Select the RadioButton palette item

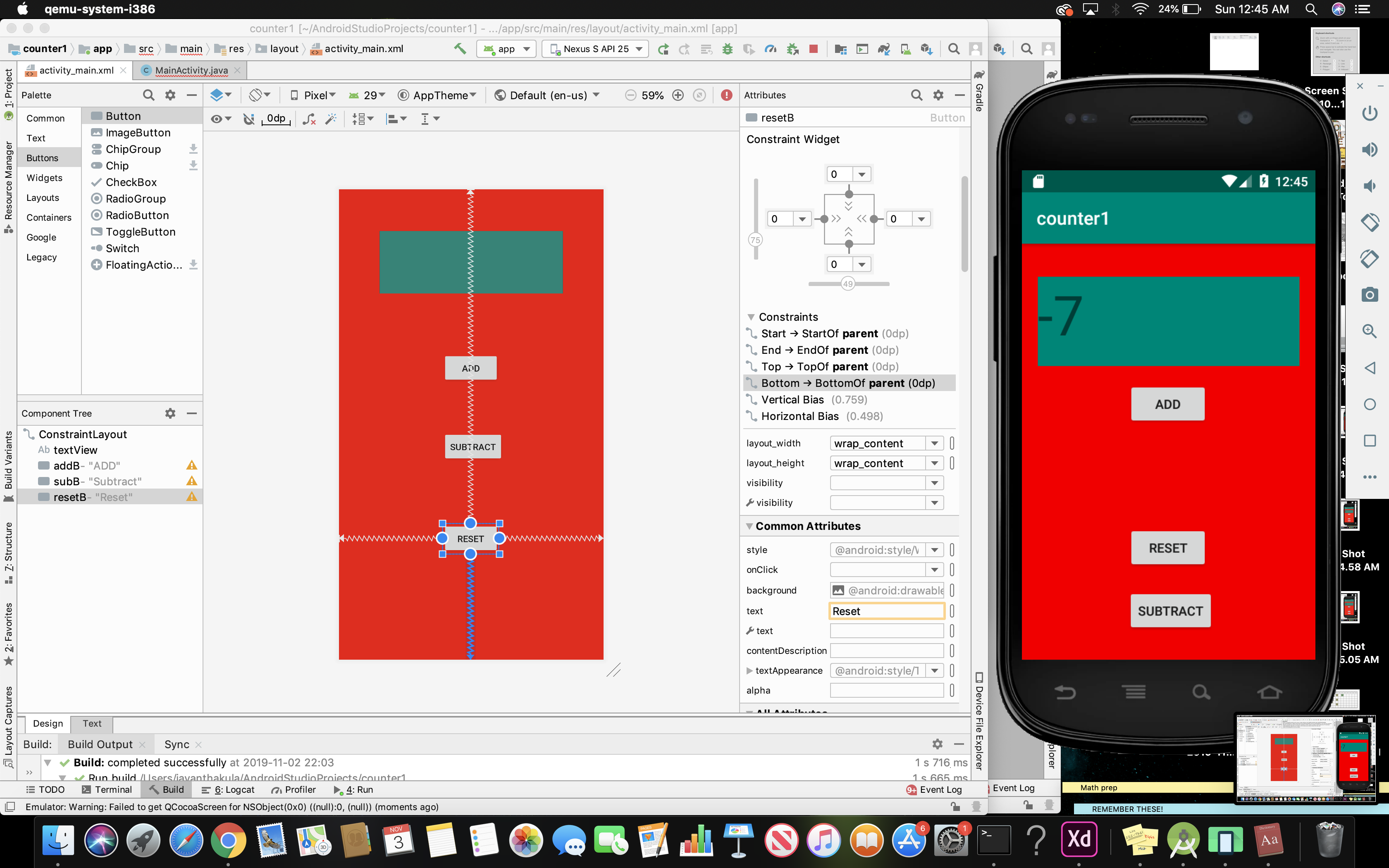[136, 215]
